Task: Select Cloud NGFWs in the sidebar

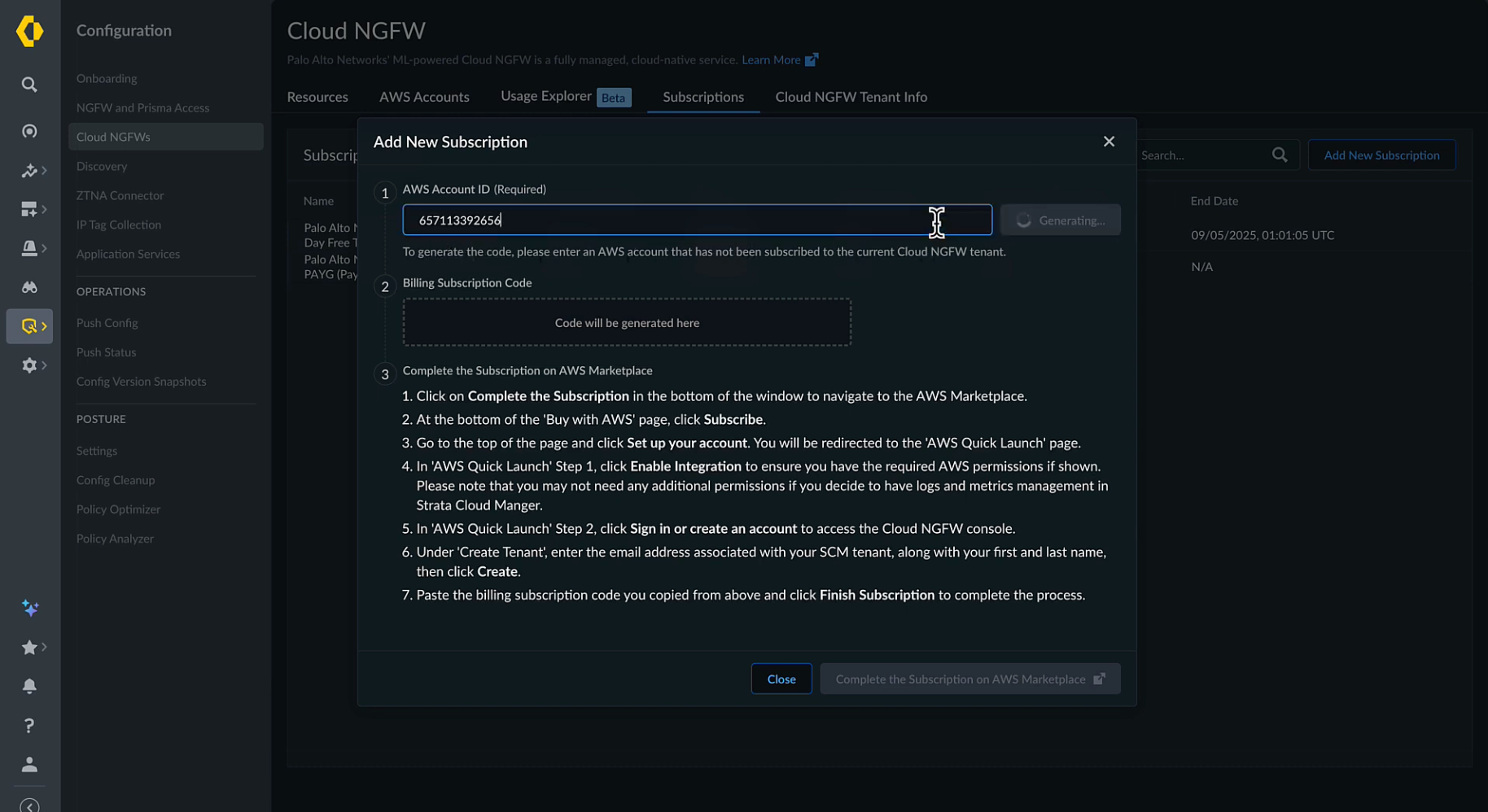Action: coord(166,137)
